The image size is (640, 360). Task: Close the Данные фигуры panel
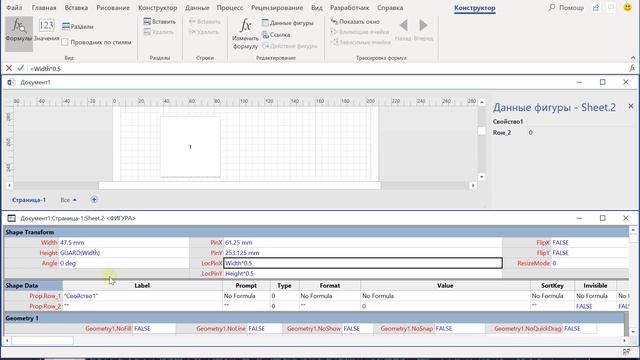pyautogui.click(x=631, y=106)
